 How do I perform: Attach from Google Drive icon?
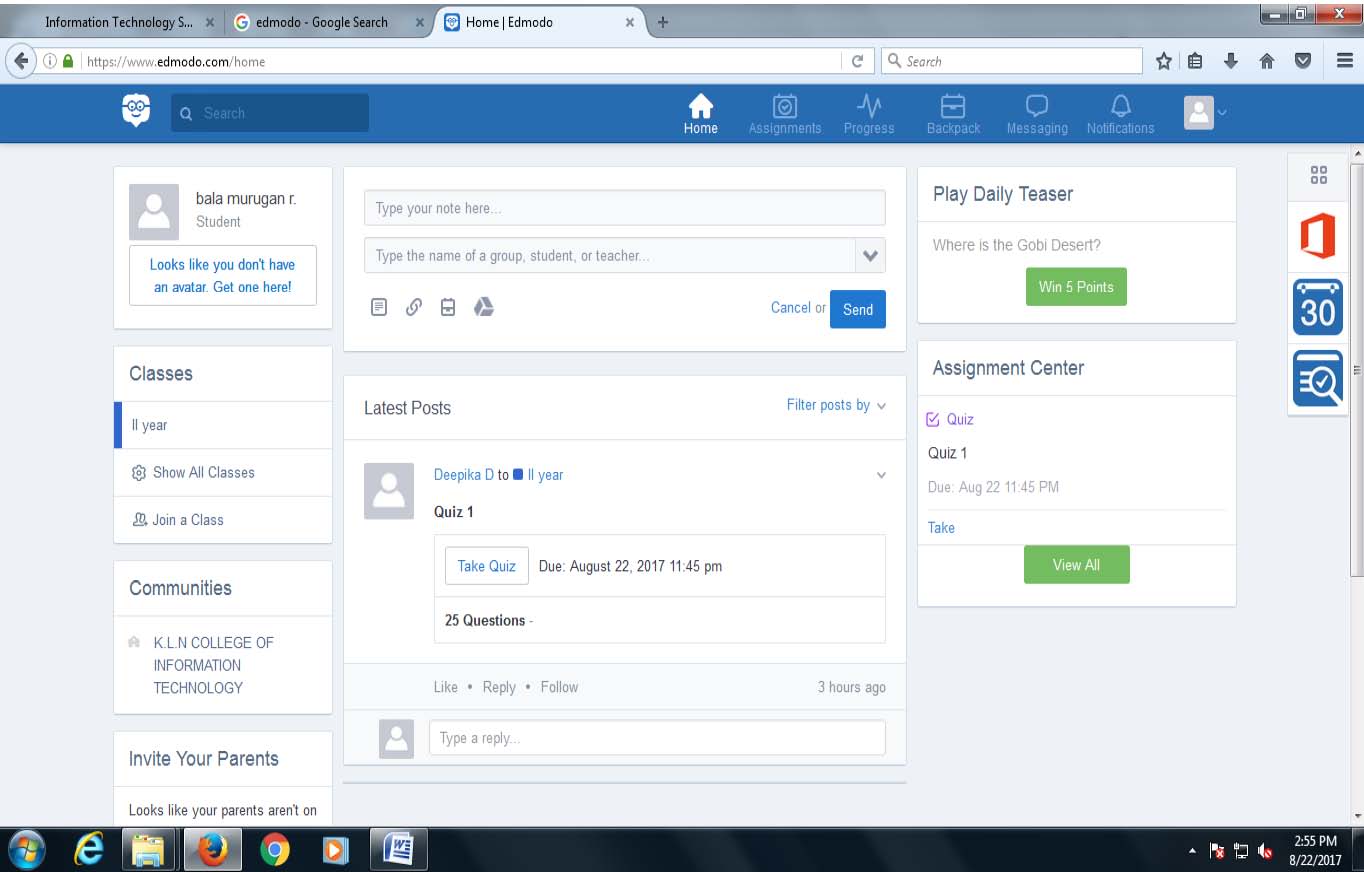(x=484, y=308)
